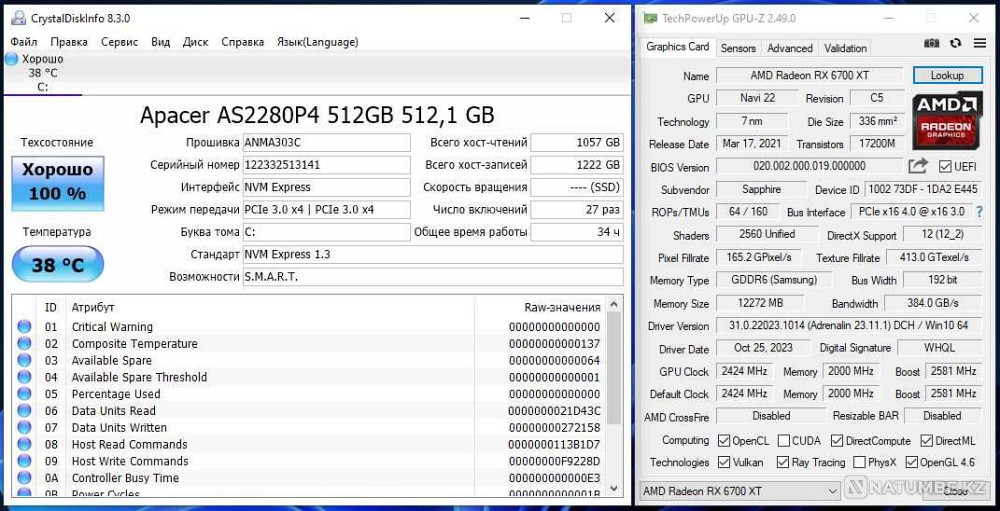The image size is (1000, 511).
Task: Click the status orb for Percentage Used
Action: pyautogui.click(x=24, y=394)
